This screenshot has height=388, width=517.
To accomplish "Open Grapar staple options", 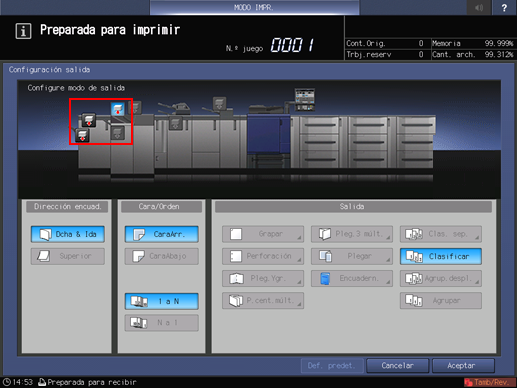I will (263, 234).
